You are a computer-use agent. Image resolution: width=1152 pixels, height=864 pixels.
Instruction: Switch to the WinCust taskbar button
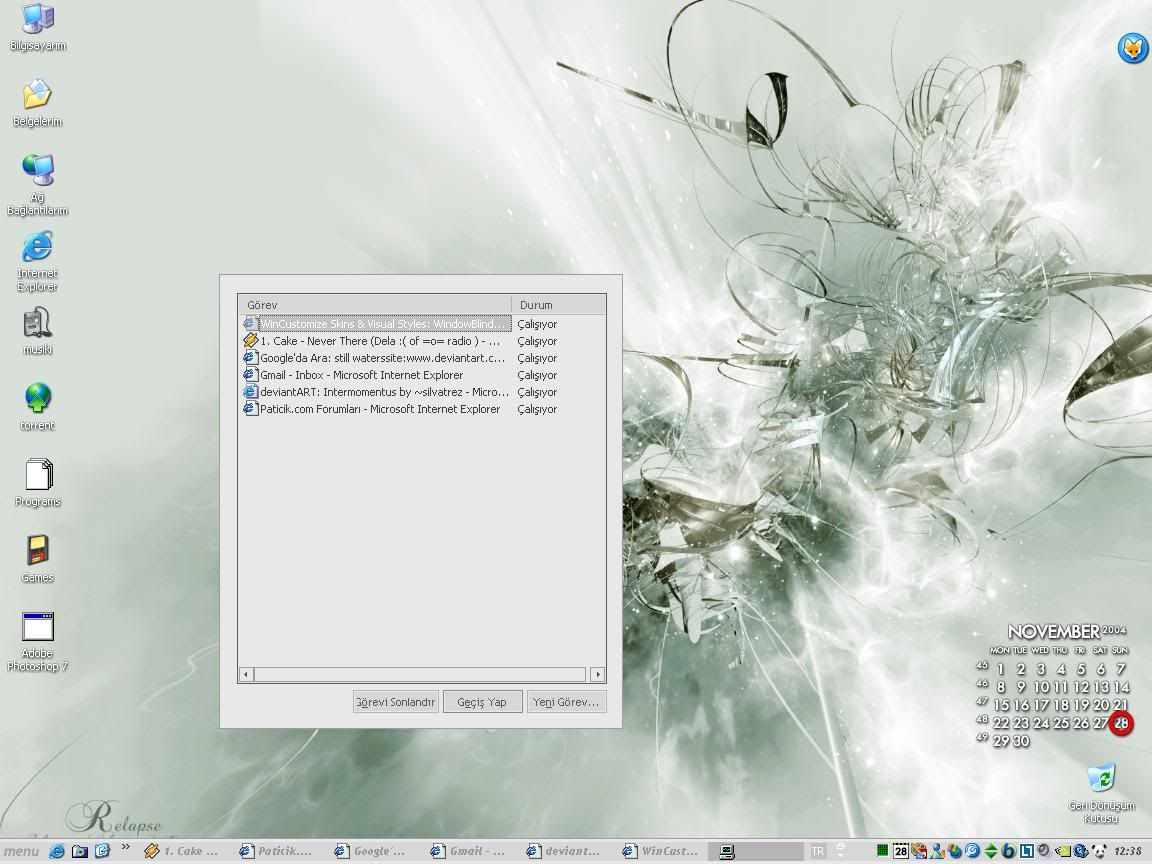tap(660, 851)
